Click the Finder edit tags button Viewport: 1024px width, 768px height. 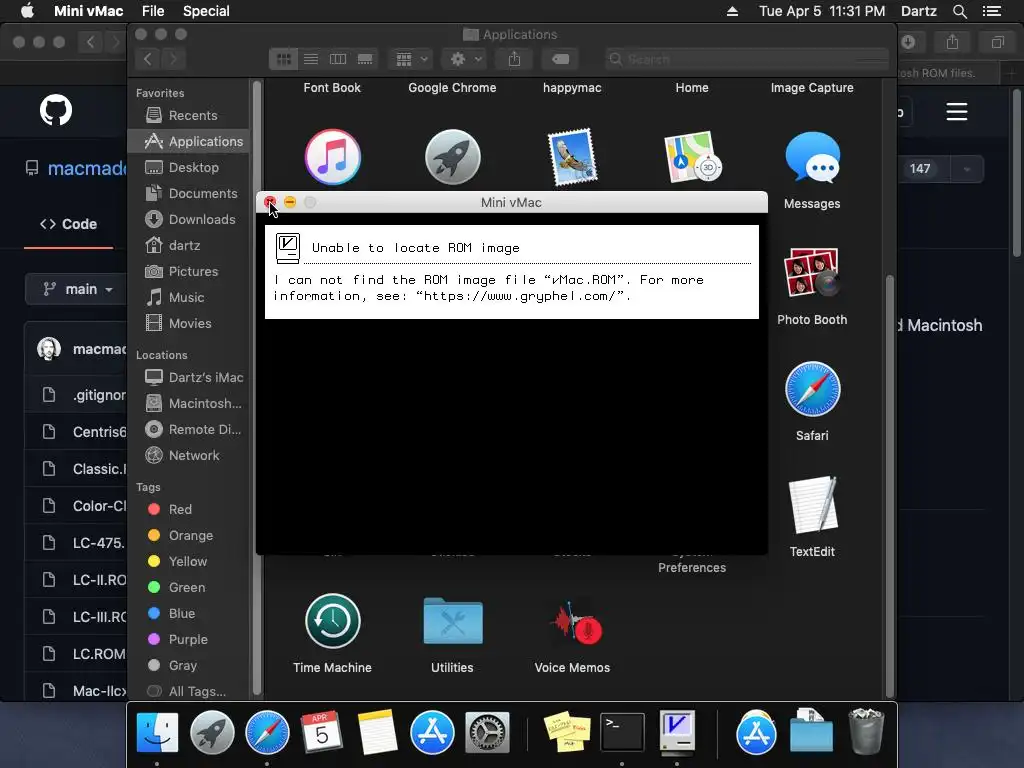pyautogui.click(x=560, y=59)
